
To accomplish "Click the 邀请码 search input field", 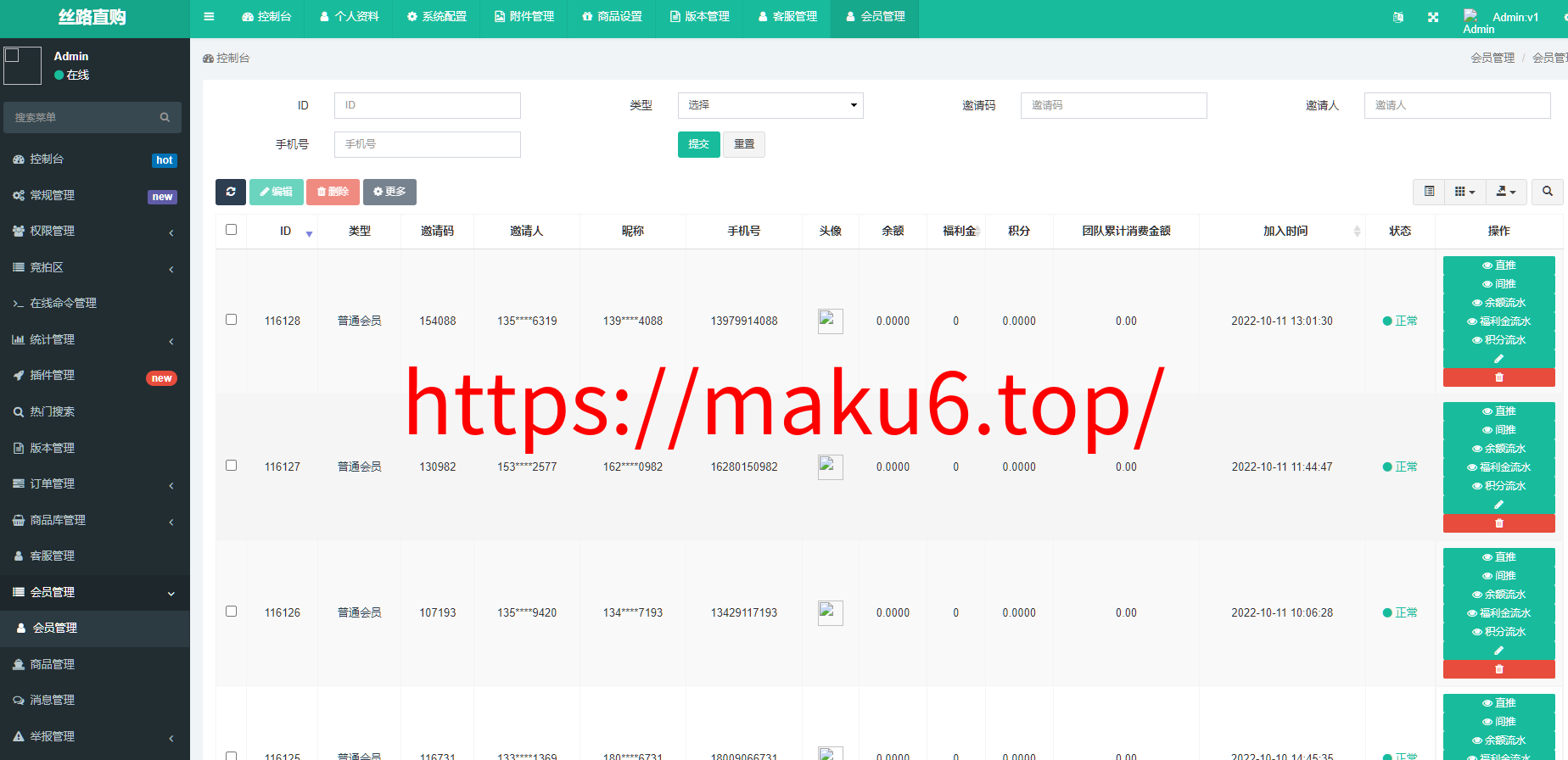I will [x=1114, y=105].
